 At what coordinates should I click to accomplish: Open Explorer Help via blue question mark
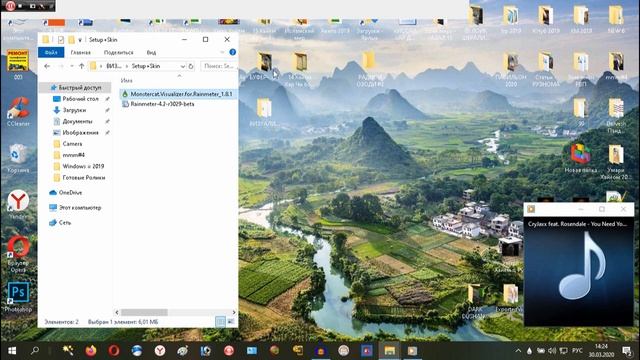tap(233, 52)
